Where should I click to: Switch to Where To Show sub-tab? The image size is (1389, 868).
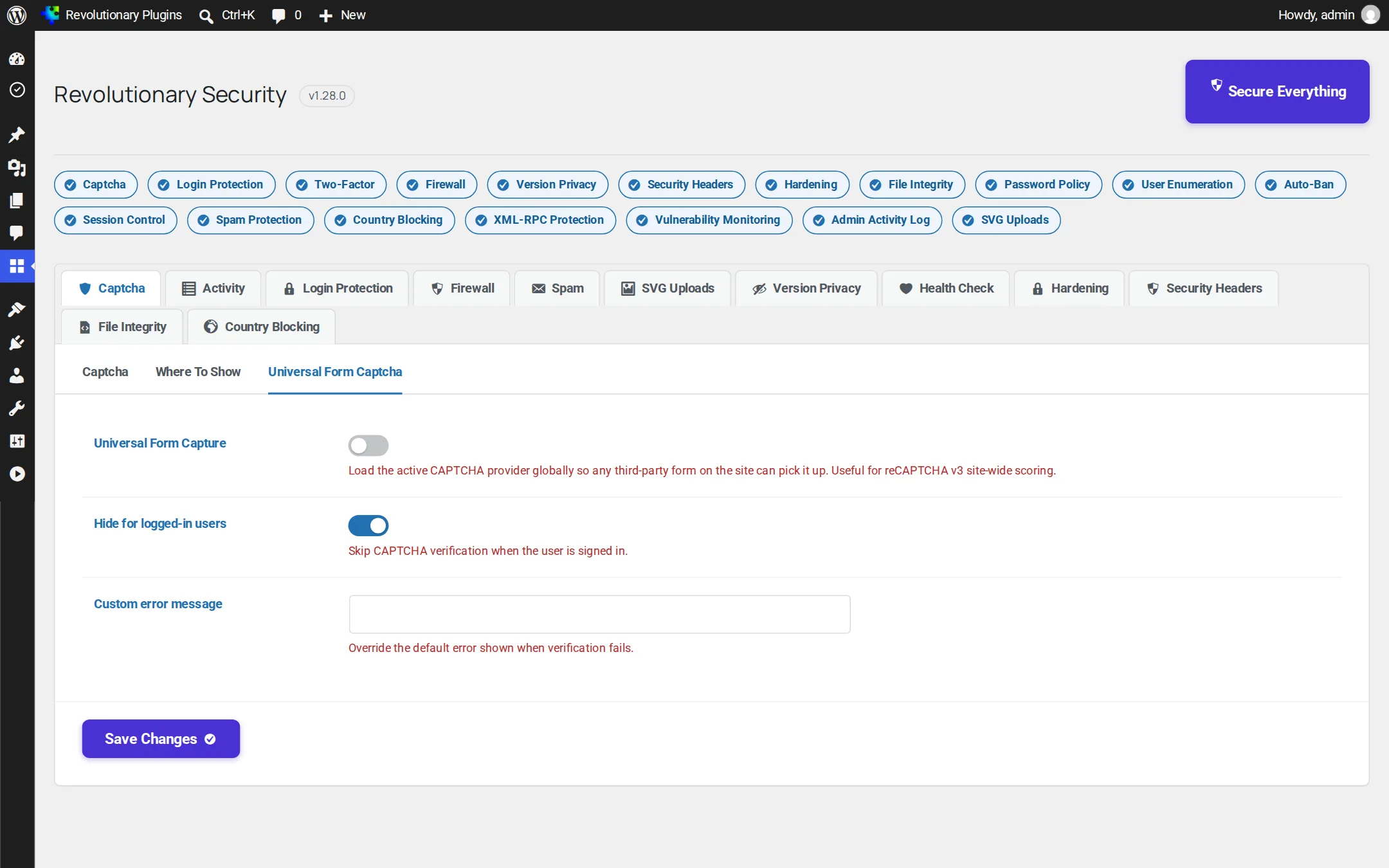(x=198, y=372)
